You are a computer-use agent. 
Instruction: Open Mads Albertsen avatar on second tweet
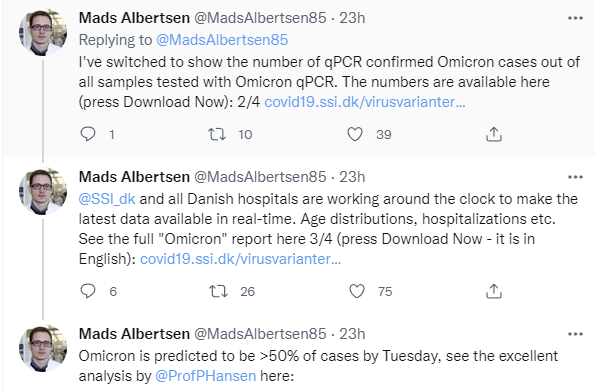point(42,191)
